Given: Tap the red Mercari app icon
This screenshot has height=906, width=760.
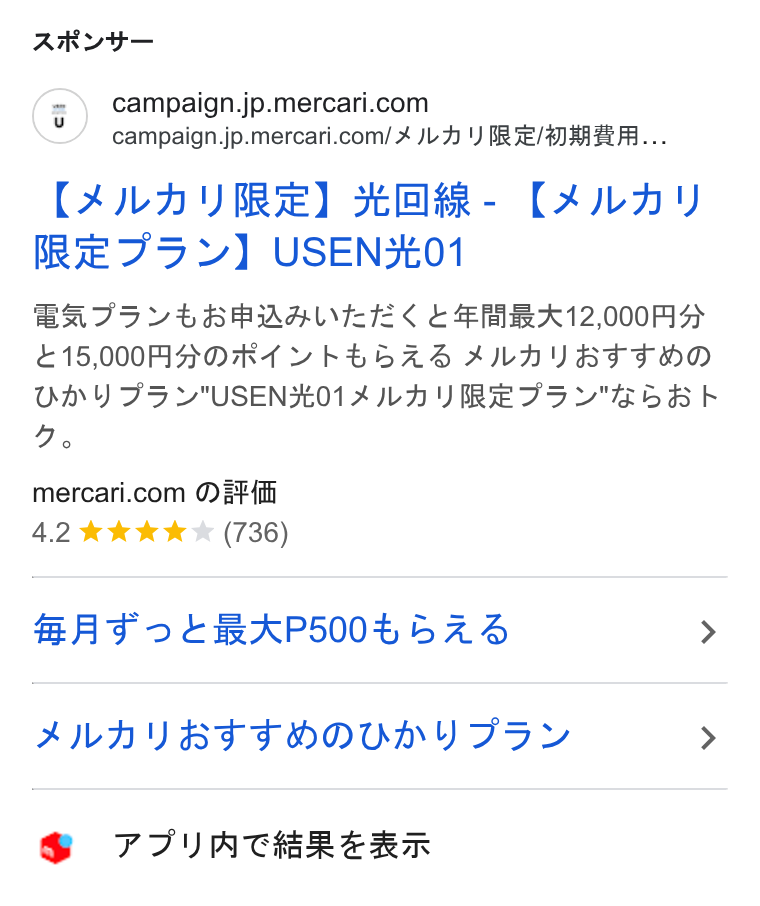Looking at the screenshot, I should 56,847.
